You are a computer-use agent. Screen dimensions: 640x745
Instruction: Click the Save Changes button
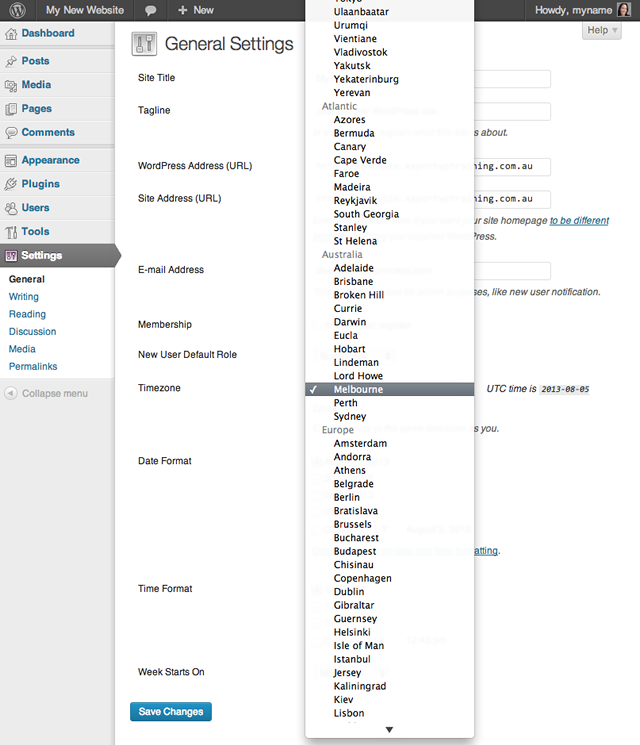click(171, 712)
